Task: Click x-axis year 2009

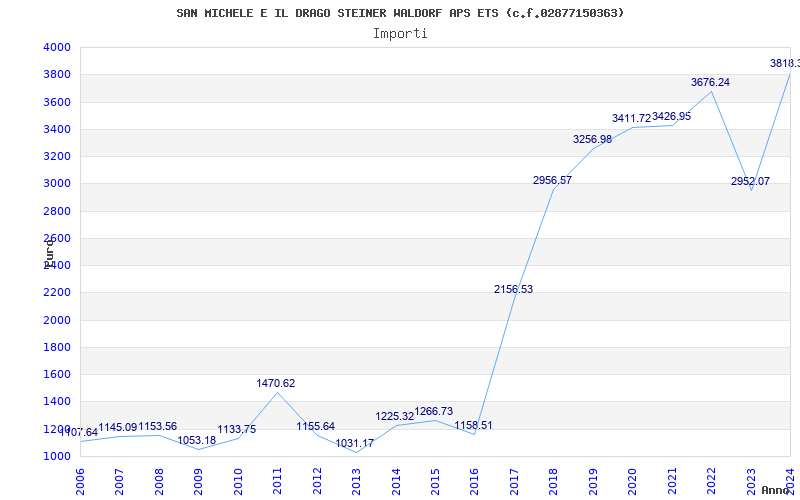Action: pyautogui.click(x=198, y=481)
